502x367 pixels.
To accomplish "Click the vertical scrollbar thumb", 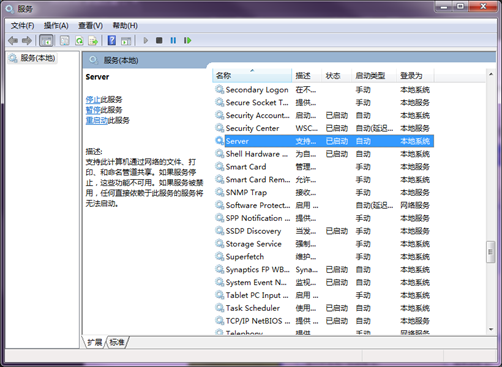I will click(x=490, y=252).
